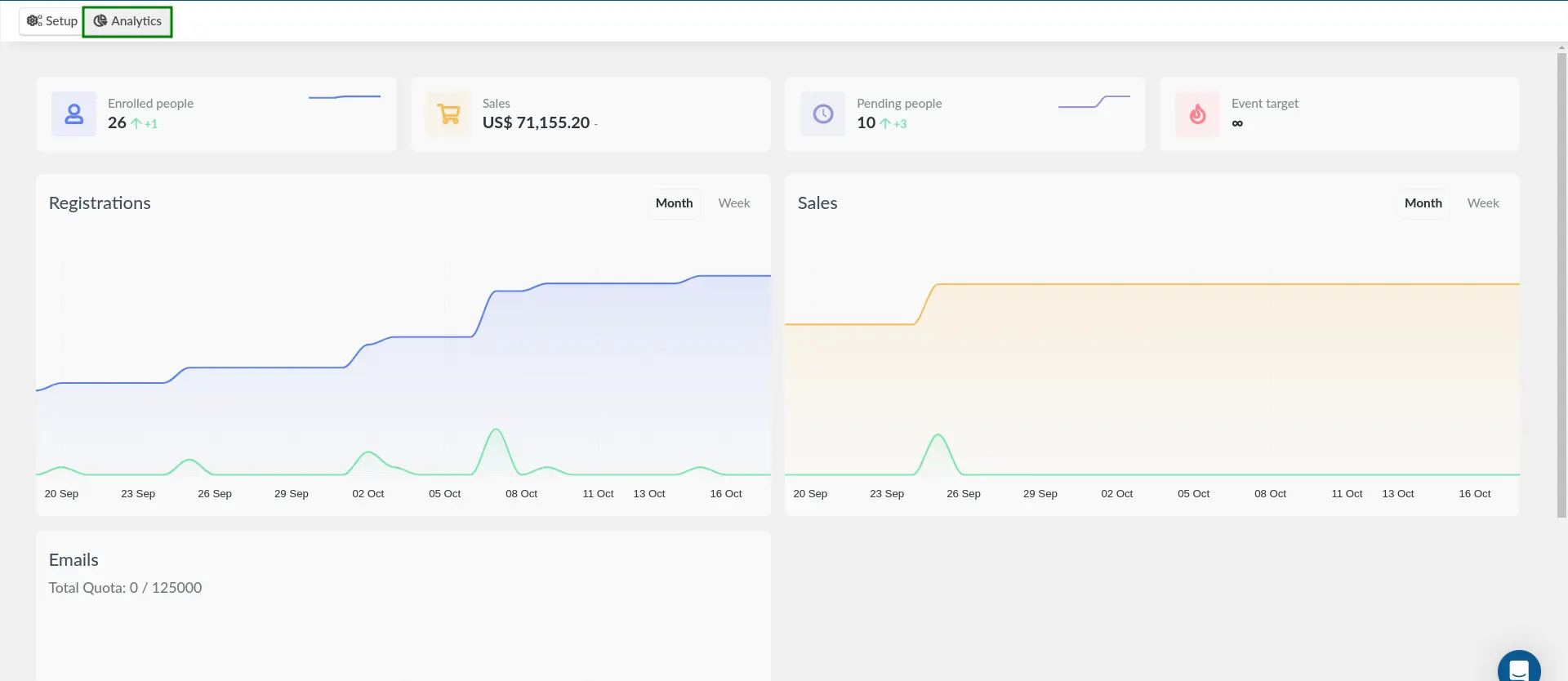Screen dimensions: 1568x681
Task: Click the Enrolled people count 26
Action: 117,123
